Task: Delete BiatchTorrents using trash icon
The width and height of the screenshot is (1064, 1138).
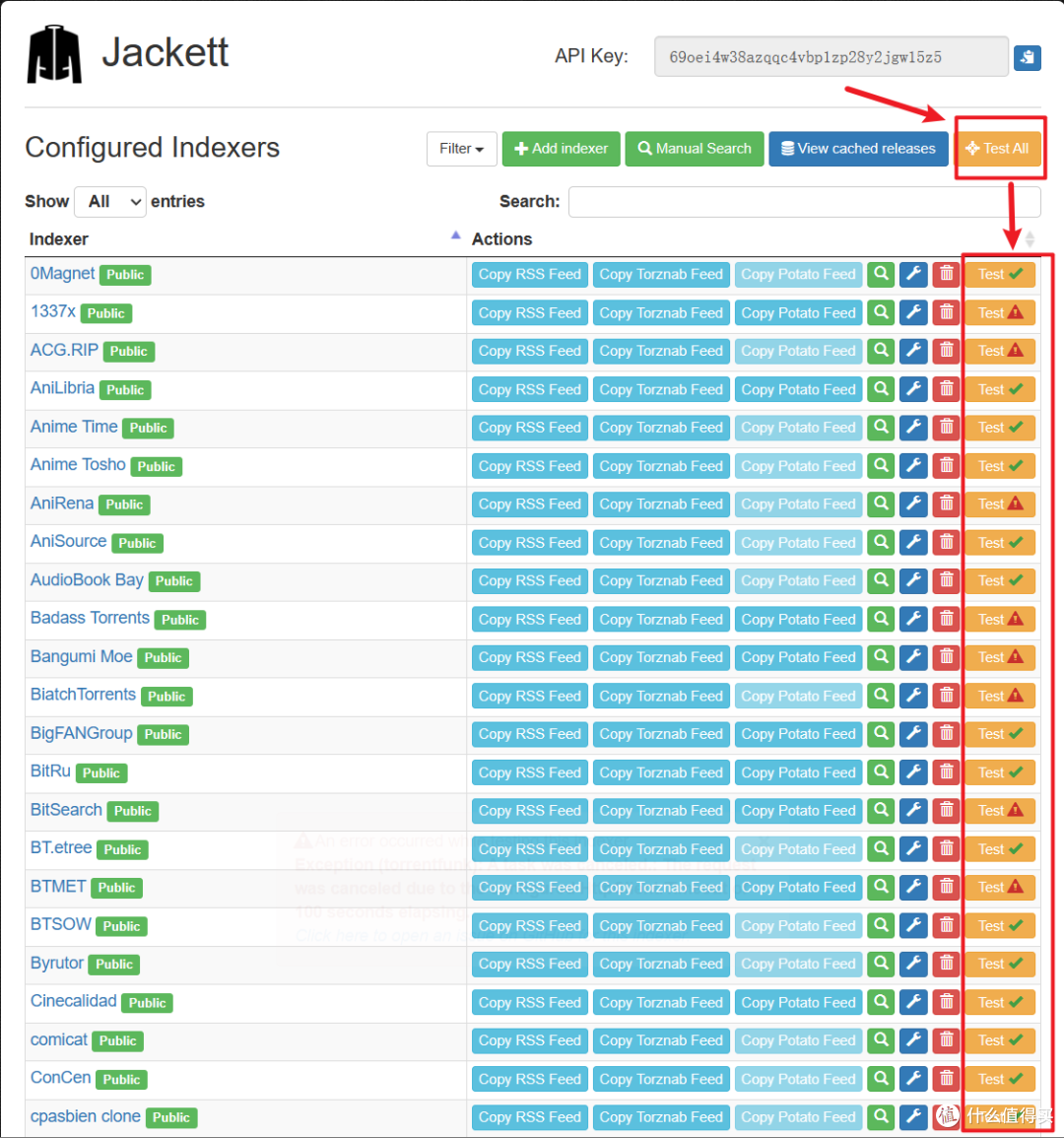Action: coord(947,696)
